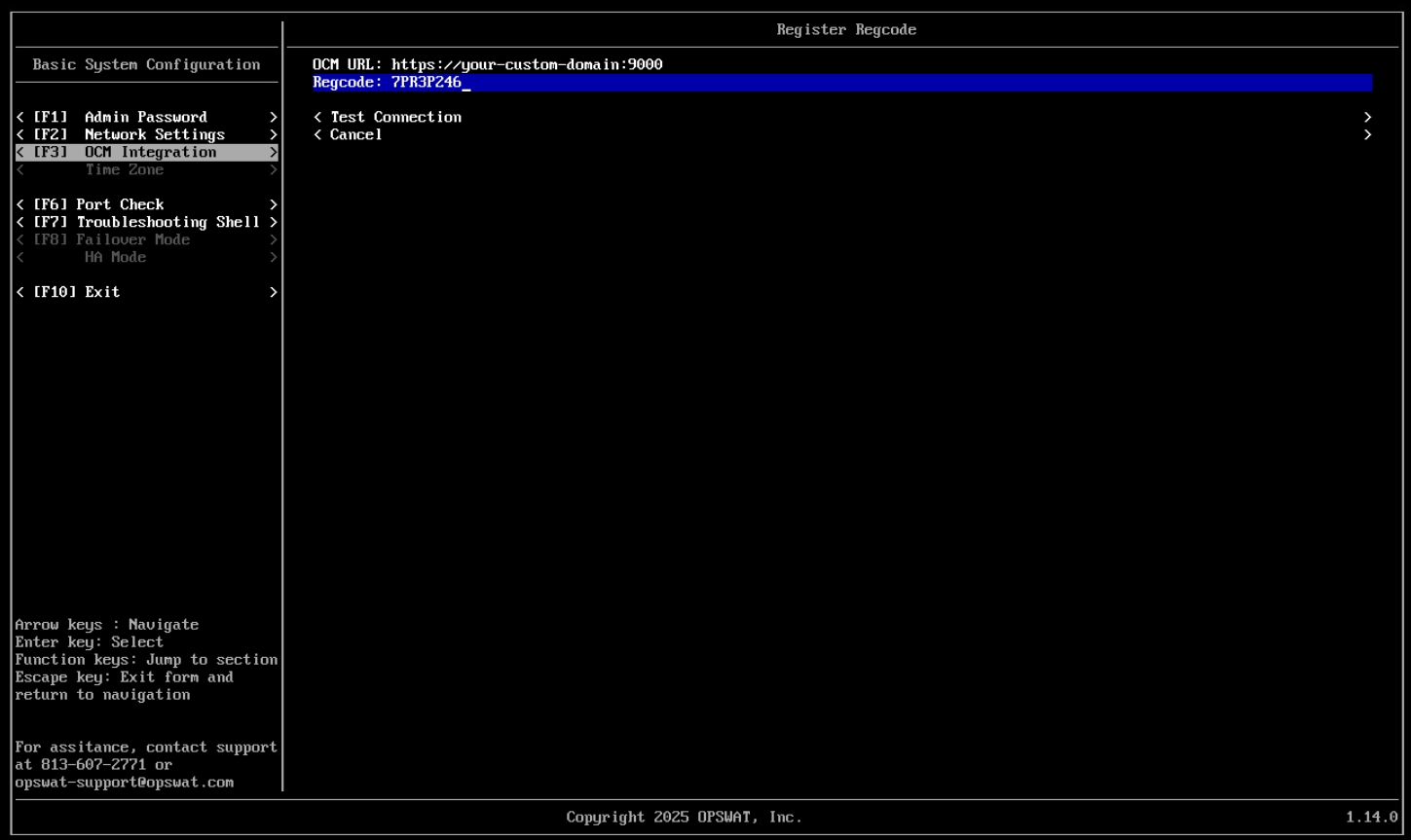Click the right arrow at end of Test Connection row
This screenshot has width=1411, height=840.
pos(1367,117)
